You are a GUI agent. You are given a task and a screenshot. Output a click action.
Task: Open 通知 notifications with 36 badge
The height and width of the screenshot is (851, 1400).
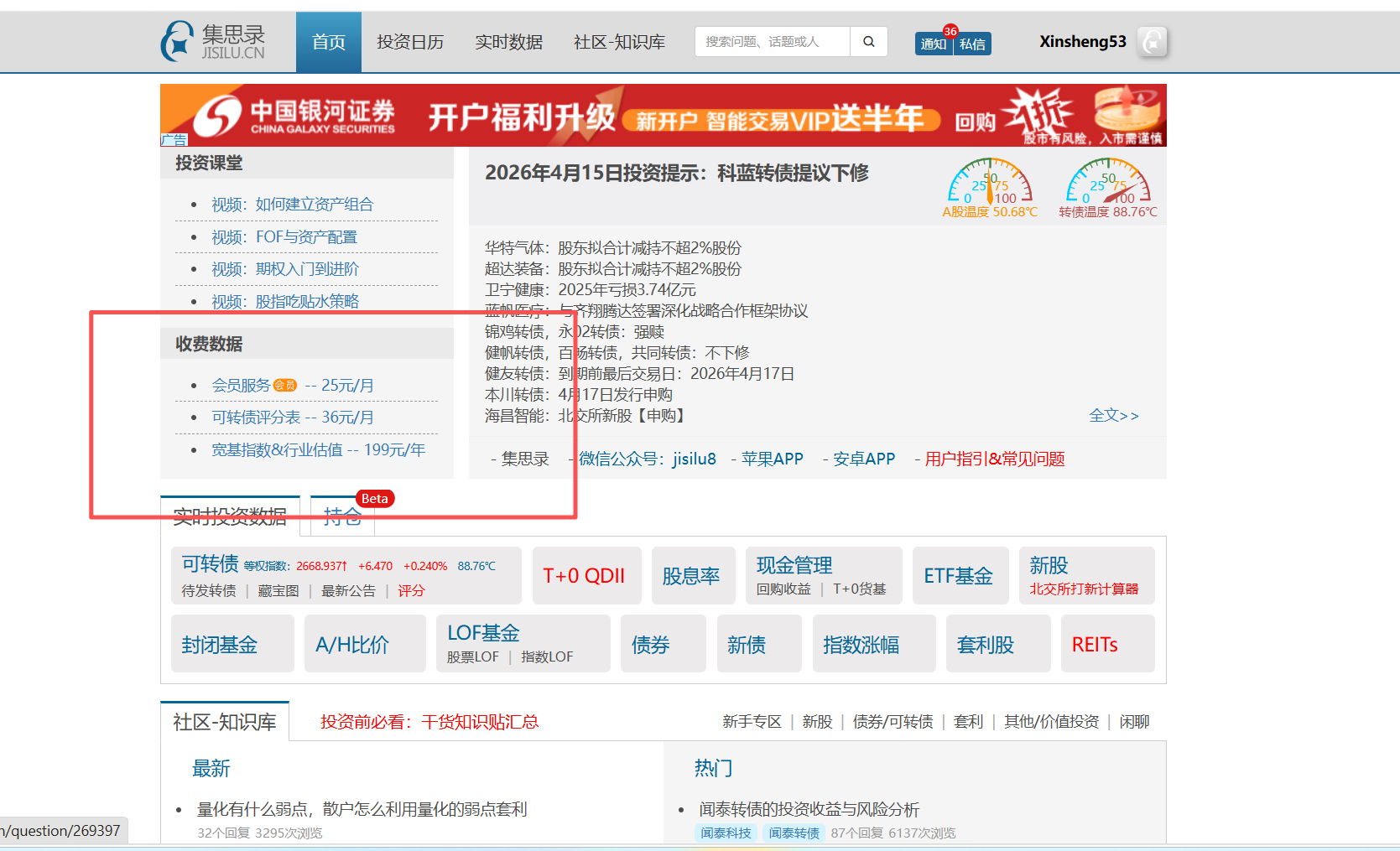click(x=934, y=44)
